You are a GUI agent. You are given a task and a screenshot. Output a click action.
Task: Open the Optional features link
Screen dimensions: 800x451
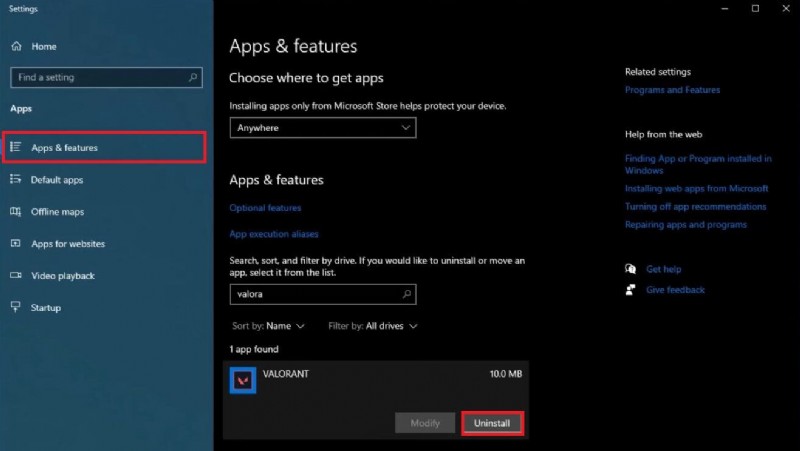point(265,208)
